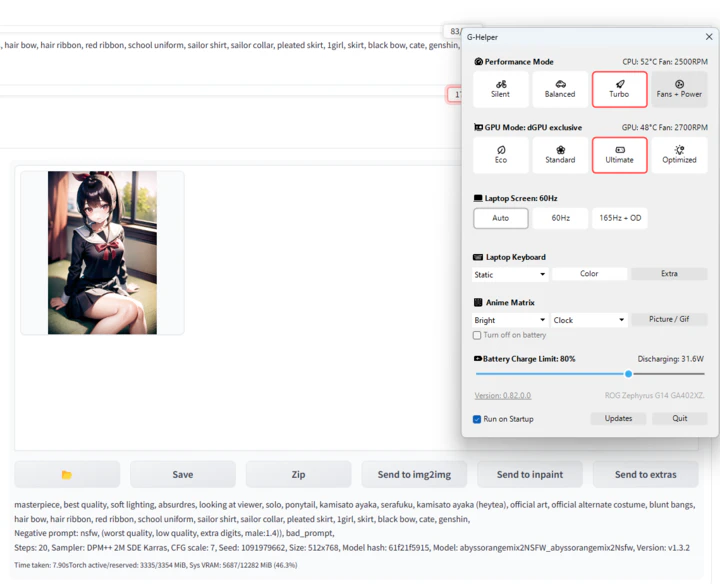The width and height of the screenshot is (720, 584).
Task: Toggle Turn off on battery checkbox
Action: [477, 335]
